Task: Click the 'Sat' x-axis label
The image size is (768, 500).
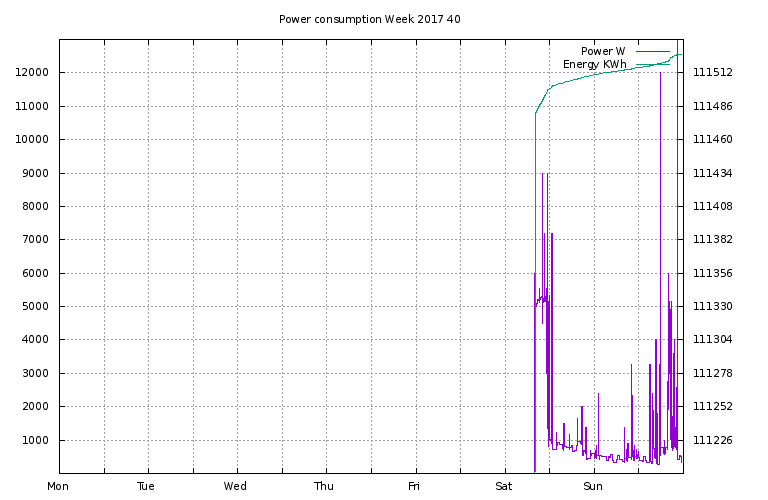Action: pyautogui.click(x=504, y=486)
